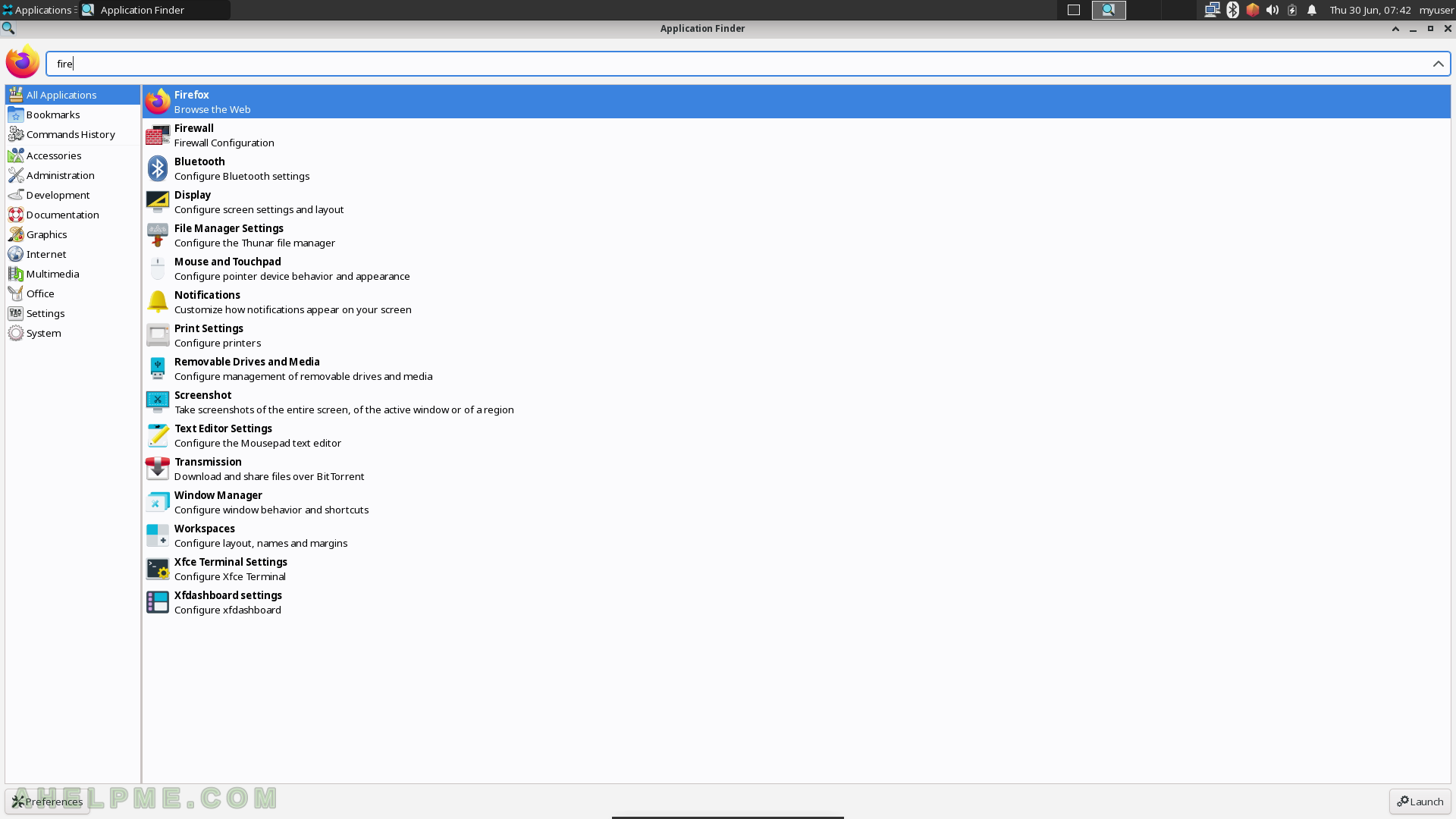
Task: Select the Bluetooth result icon in the list
Action: click(x=158, y=168)
